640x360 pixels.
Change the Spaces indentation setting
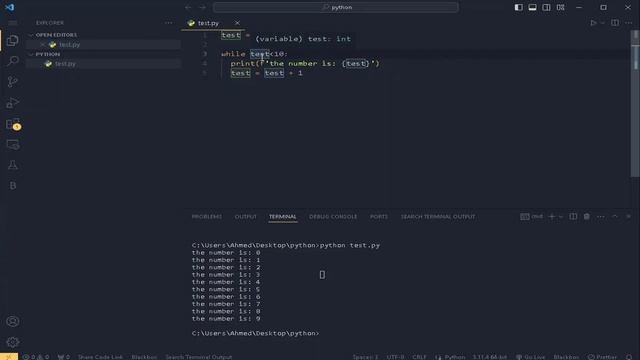pyautogui.click(x=365, y=357)
